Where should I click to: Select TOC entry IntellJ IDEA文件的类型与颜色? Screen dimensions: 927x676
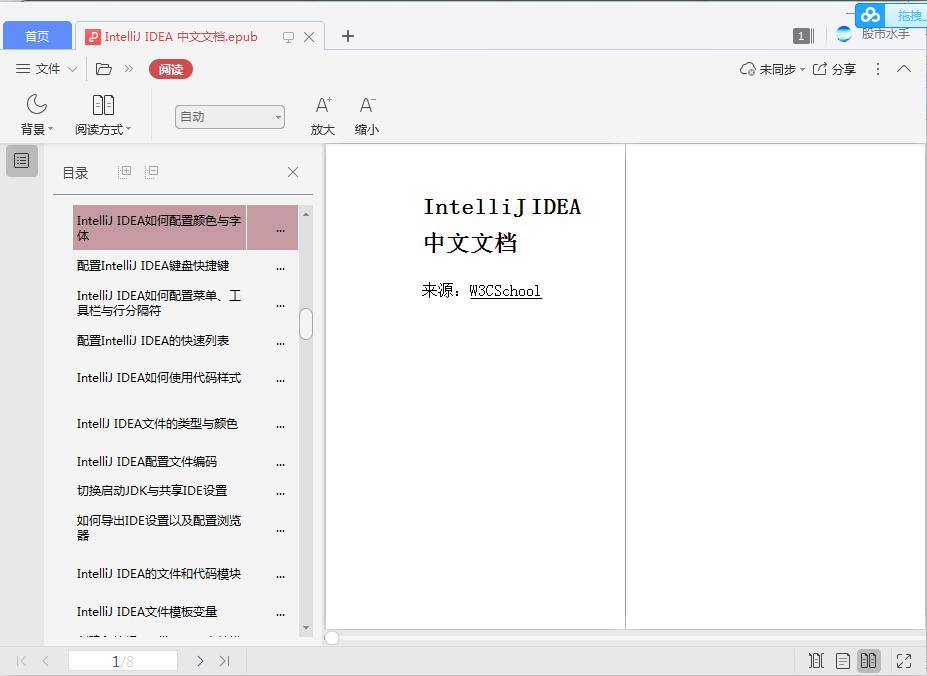pos(157,423)
